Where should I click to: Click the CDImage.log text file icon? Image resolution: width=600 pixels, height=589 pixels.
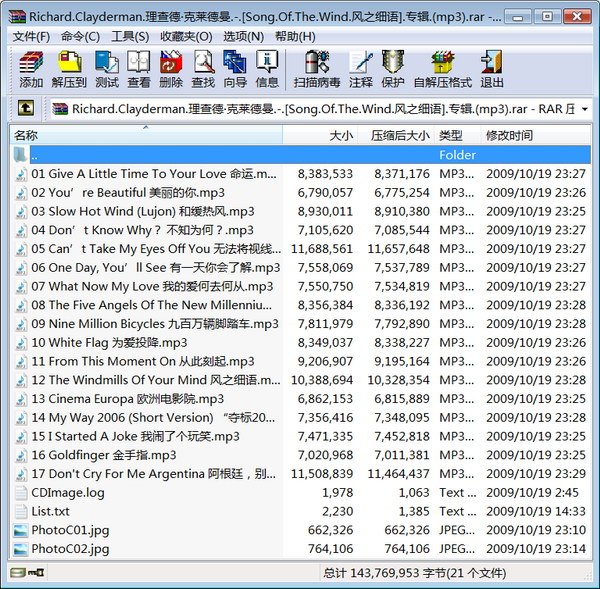pyautogui.click(x=20, y=493)
